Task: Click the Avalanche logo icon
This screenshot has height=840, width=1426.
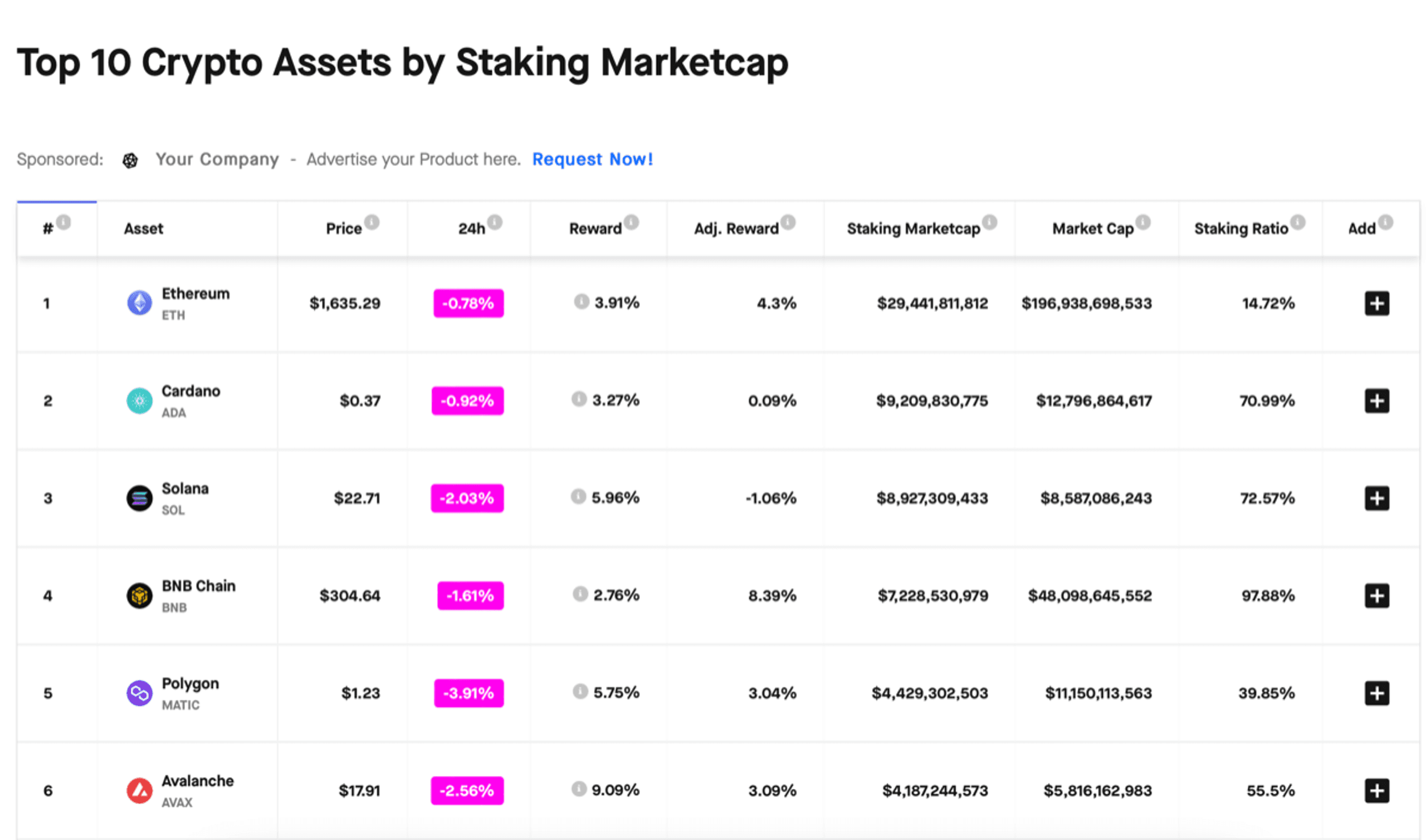Action: [139, 790]
